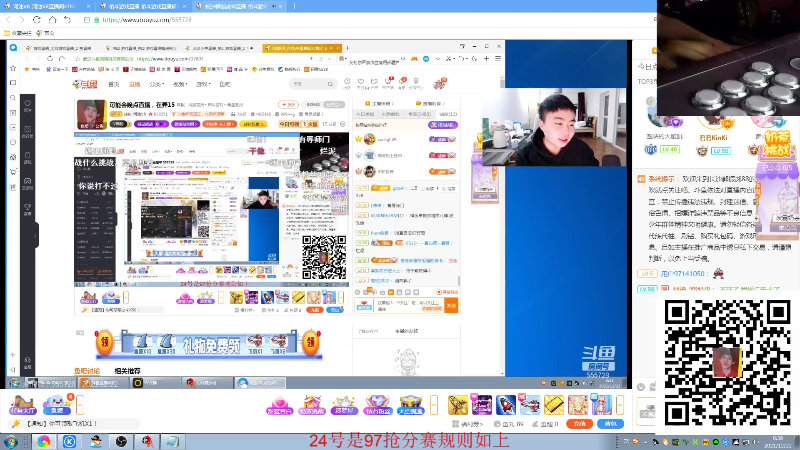Open the OBS Studio taskbar icon
The height and width of the screenshot is (450, 800).
pyautogui.click(x=121, y=441)
